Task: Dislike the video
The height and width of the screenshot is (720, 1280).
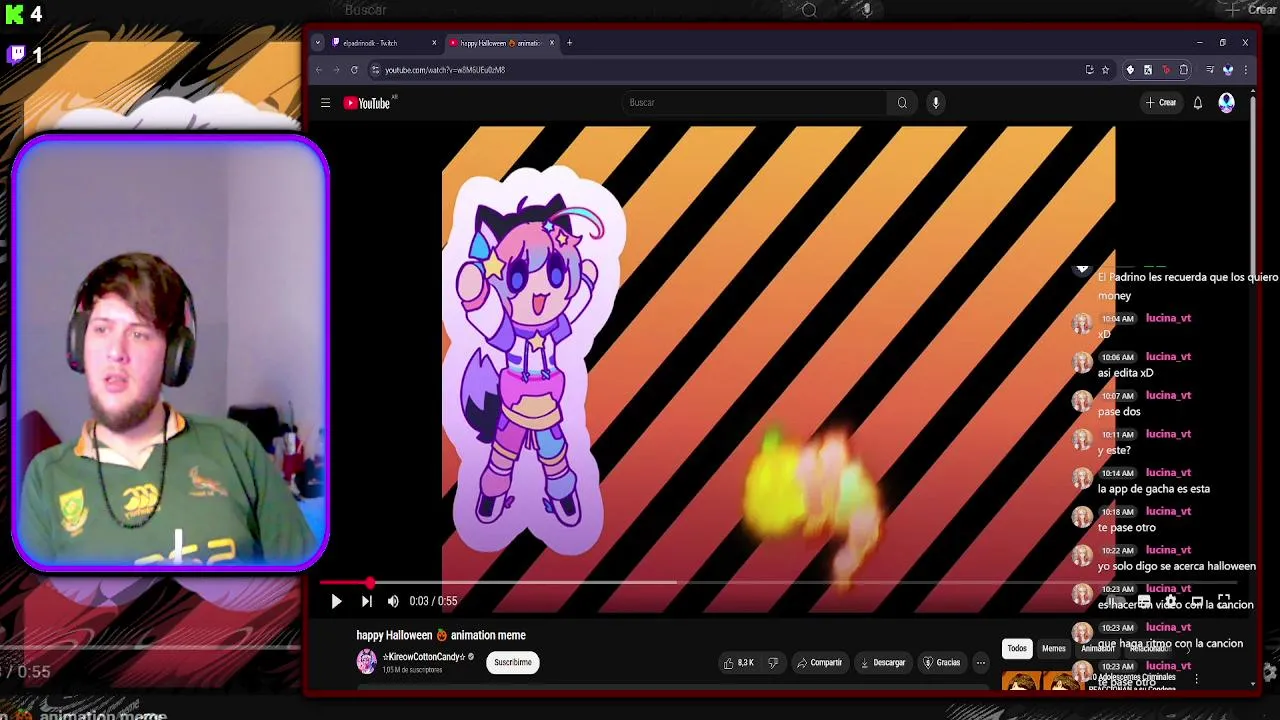Action: click(773, 662)
